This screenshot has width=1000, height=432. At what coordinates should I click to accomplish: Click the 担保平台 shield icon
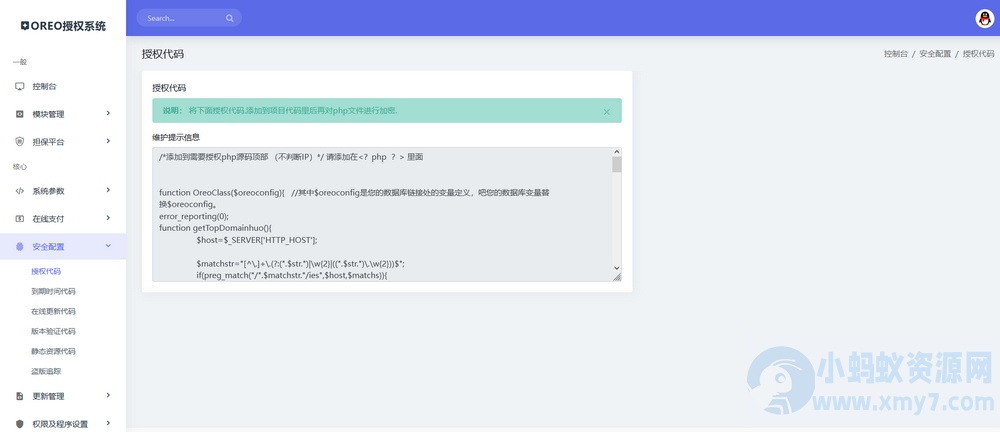[x=19, y=142]
